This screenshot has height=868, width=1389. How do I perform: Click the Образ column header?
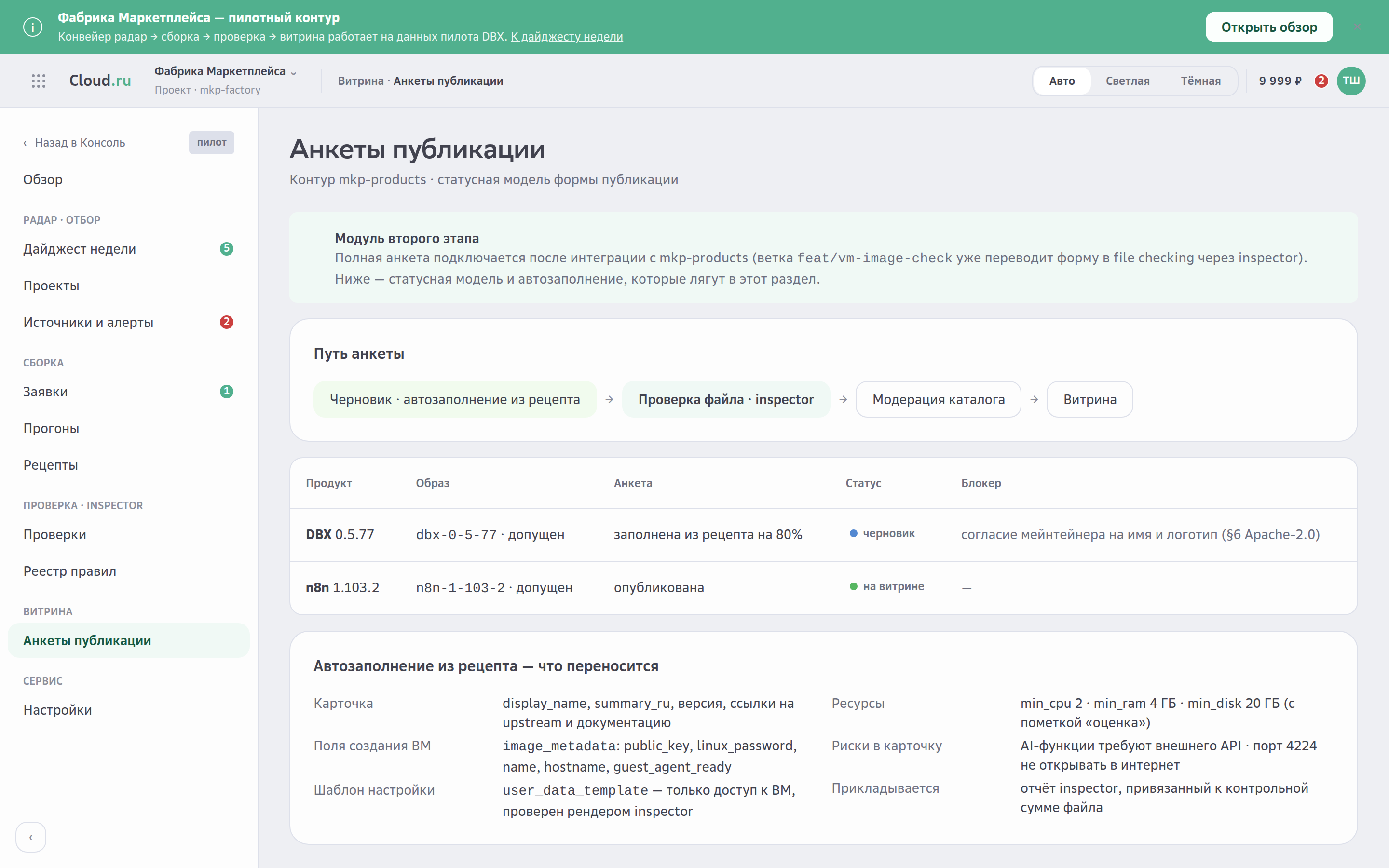pyautogui.click(x=432, y=483)
